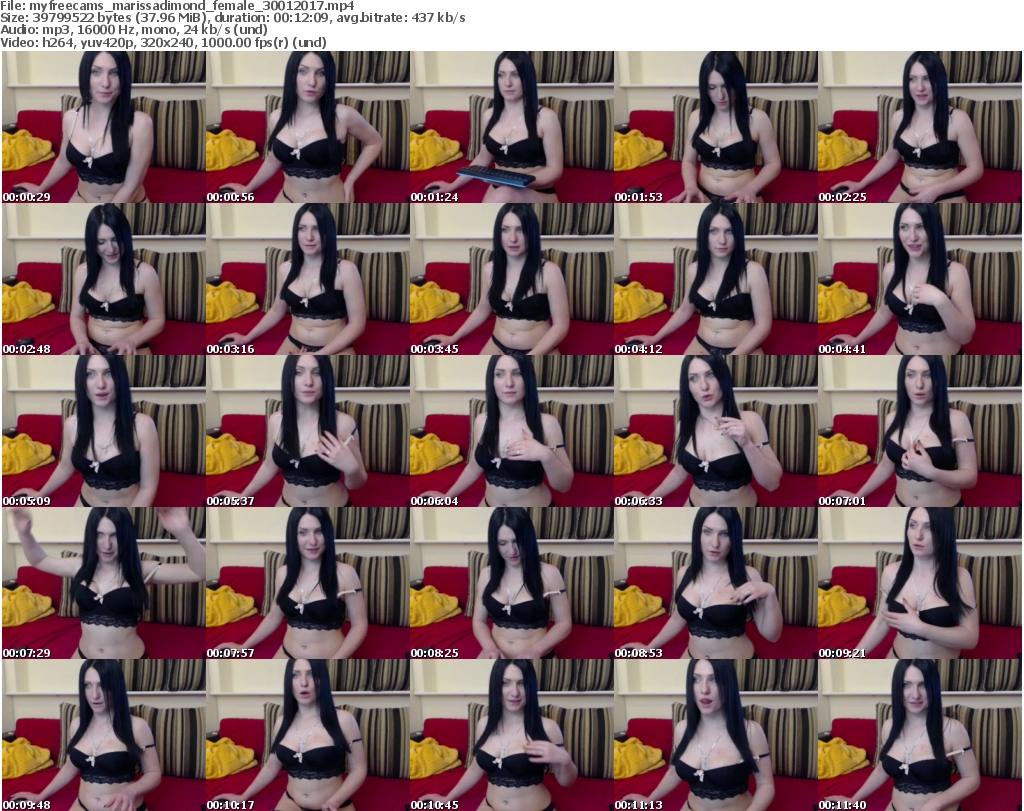Image resolution: width=1024 pixels, height=811 pixels.
Task: Select the thumbnail frame stamped 00:00:29
Action: click(x=104, y=127)
